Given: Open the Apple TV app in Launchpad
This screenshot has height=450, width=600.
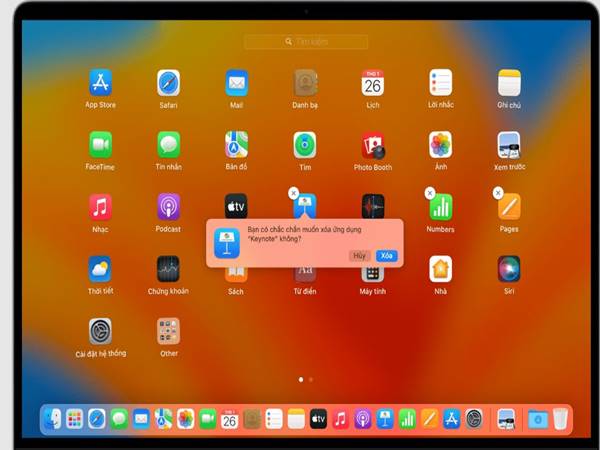Looking at the screenshot, I should click(x=236, y=206).
